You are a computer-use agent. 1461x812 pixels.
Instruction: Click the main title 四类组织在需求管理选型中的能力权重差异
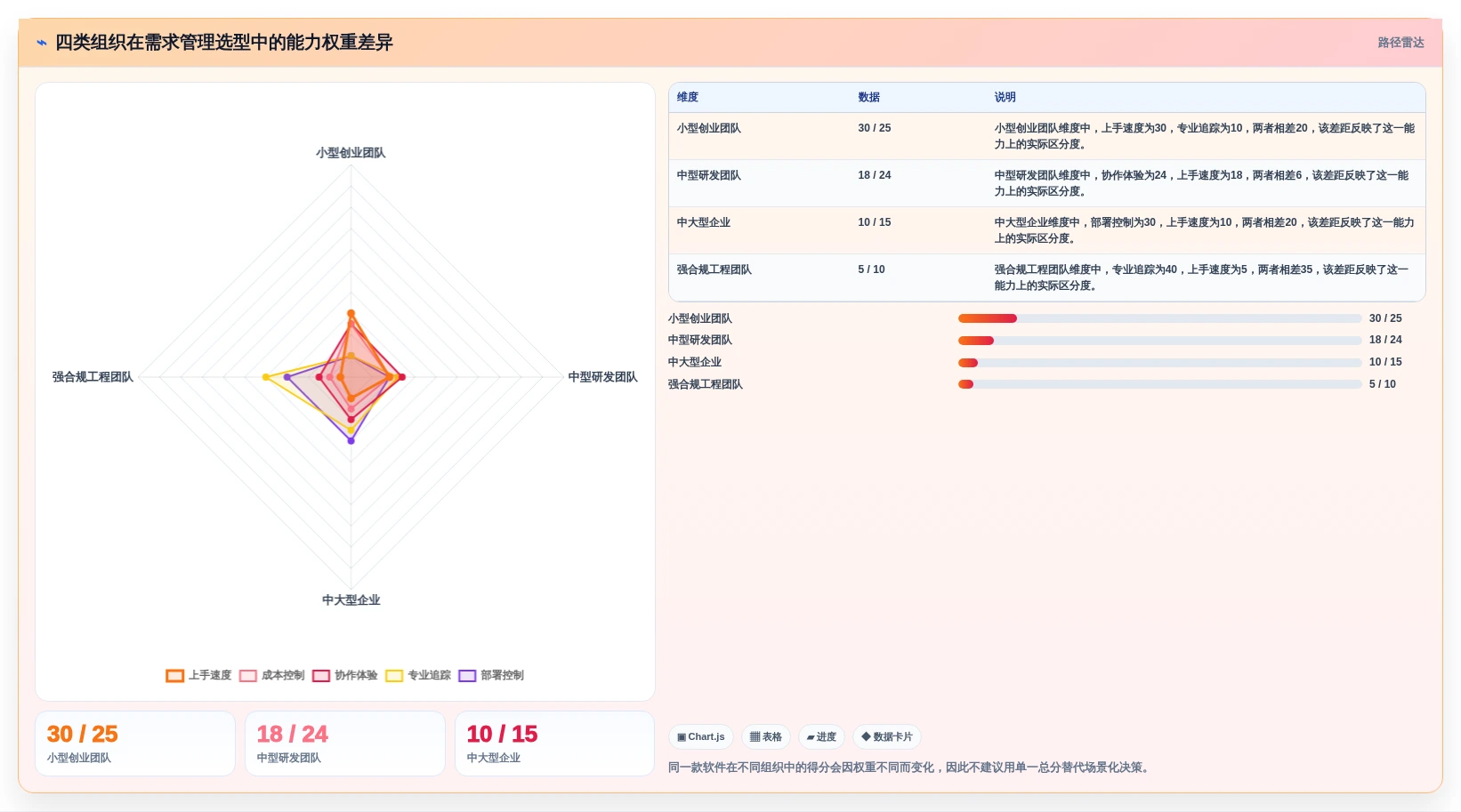click(x=224, y=43)
